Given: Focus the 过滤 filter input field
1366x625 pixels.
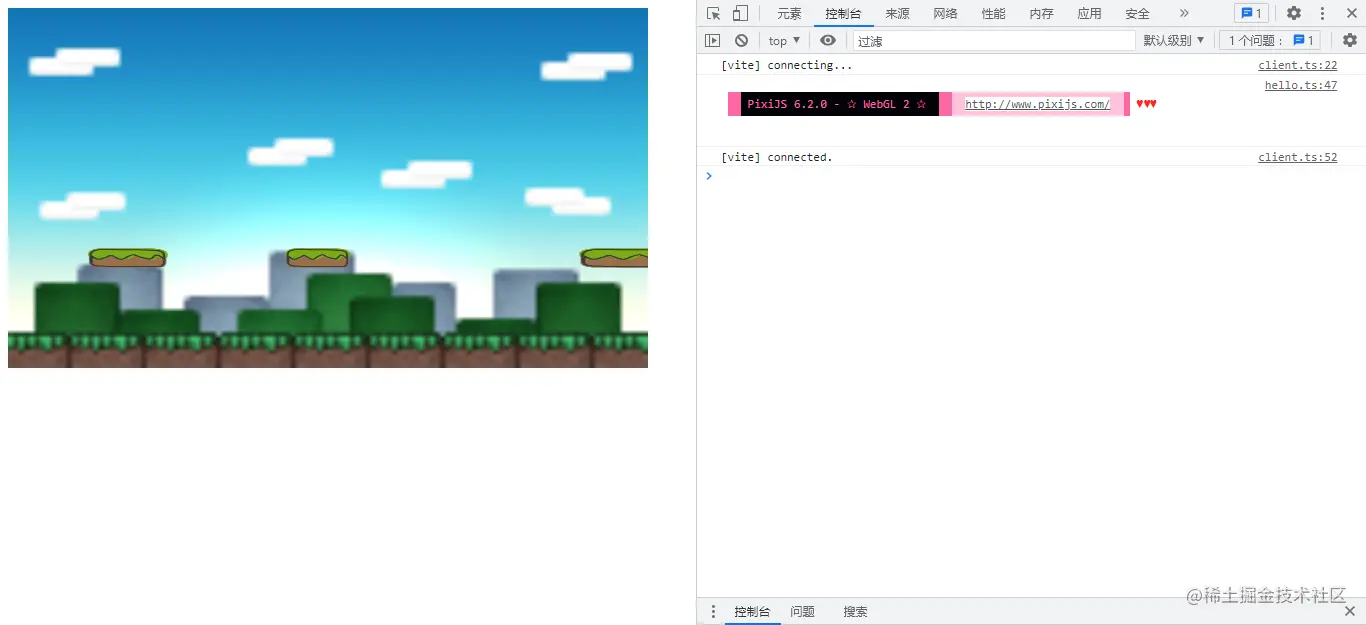Looking at the screenshot, I should 994,41.
